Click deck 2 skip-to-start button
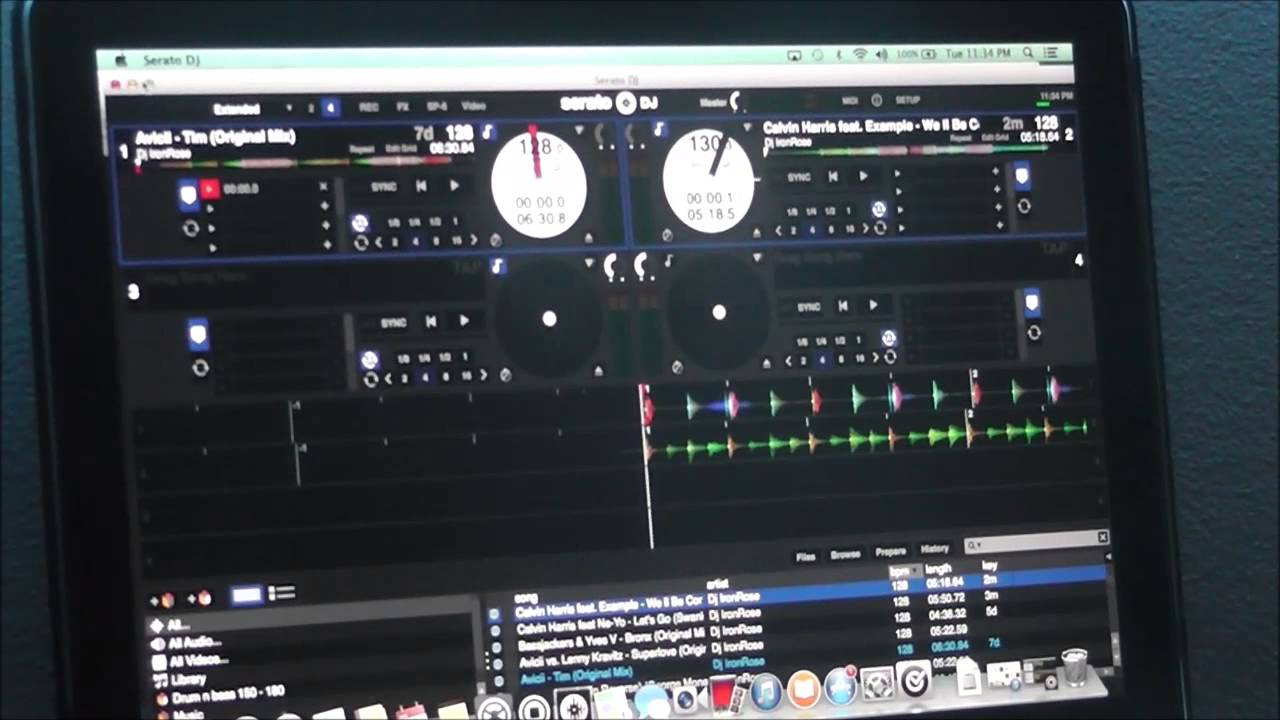1280x720 pixels. pos(832,176)
